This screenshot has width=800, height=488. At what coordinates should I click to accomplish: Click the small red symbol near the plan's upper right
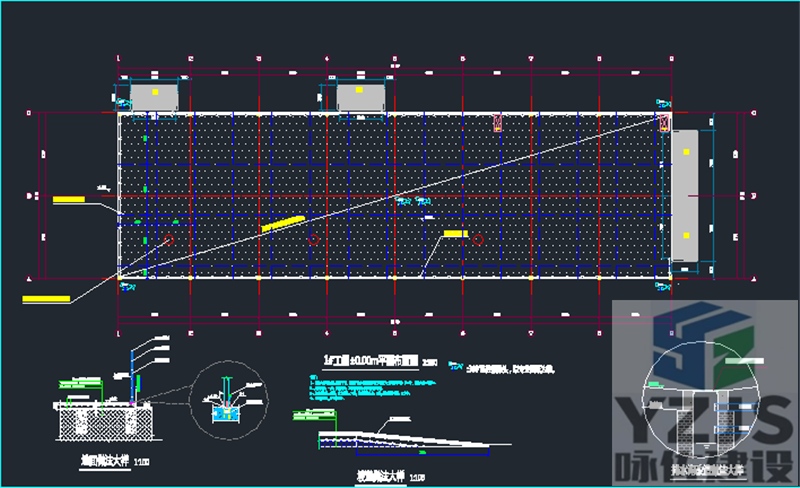[497, 123]
